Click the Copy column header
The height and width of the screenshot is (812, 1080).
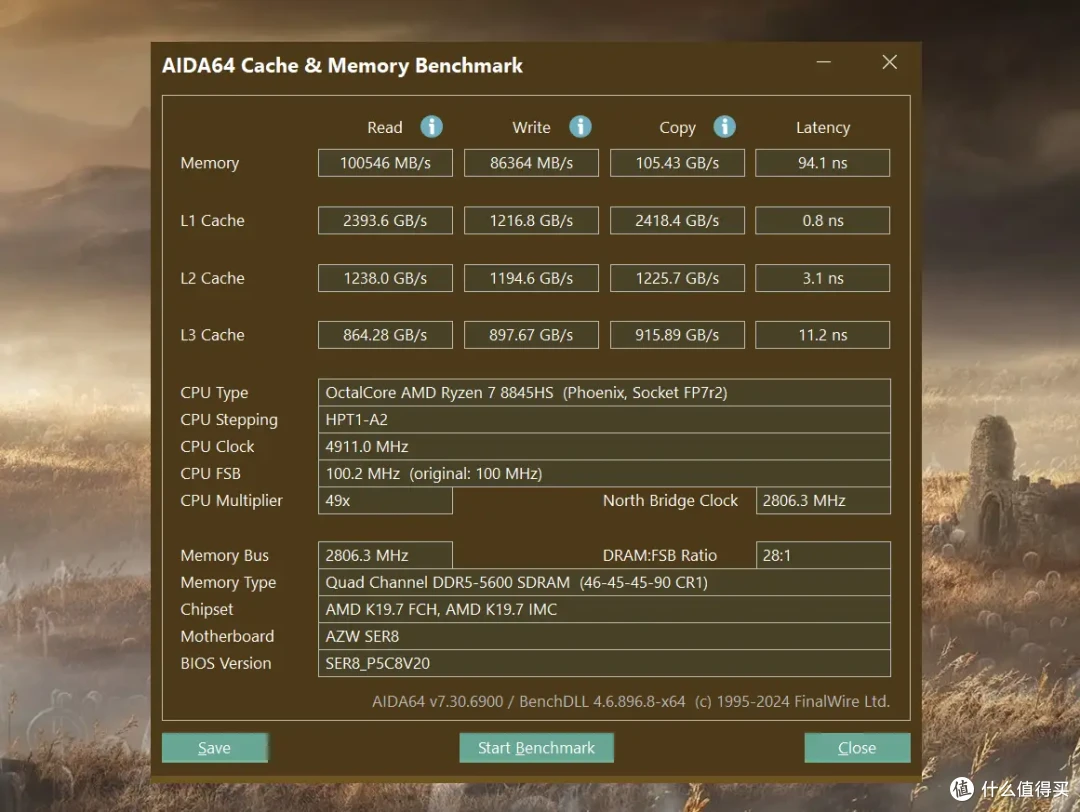[677, 128]
